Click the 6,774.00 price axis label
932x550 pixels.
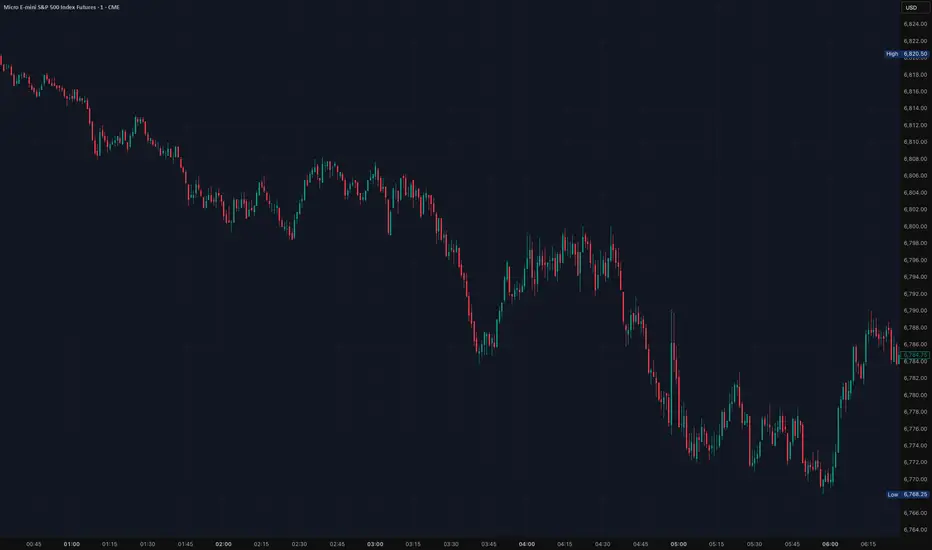coord(915,445)
